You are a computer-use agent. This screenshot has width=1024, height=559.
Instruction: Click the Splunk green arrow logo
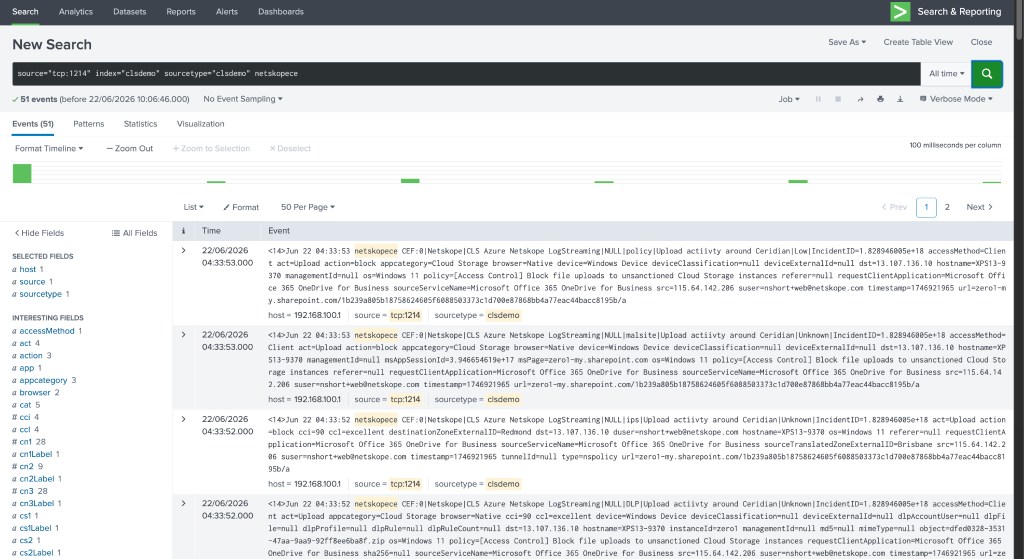tap(900, 12)
